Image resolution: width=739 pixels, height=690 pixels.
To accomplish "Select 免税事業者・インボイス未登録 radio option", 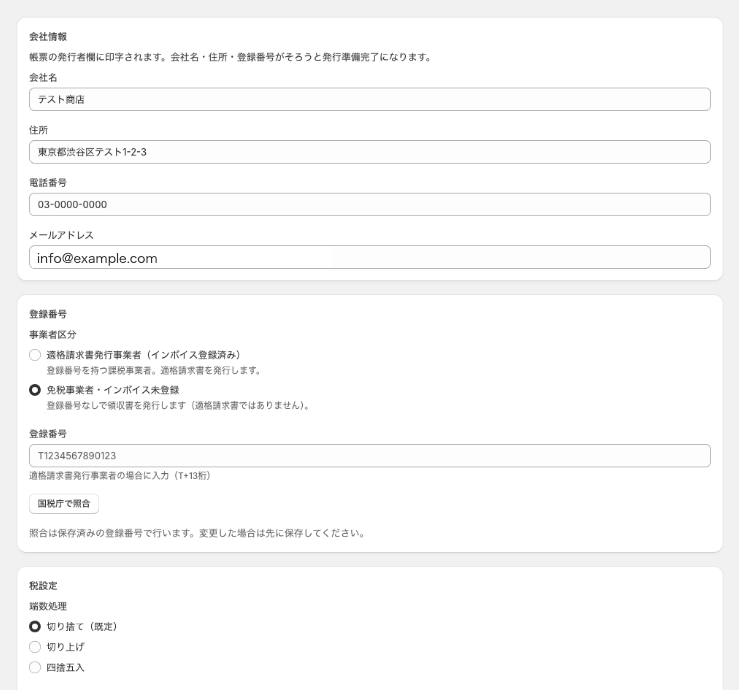I will [35, 390].
